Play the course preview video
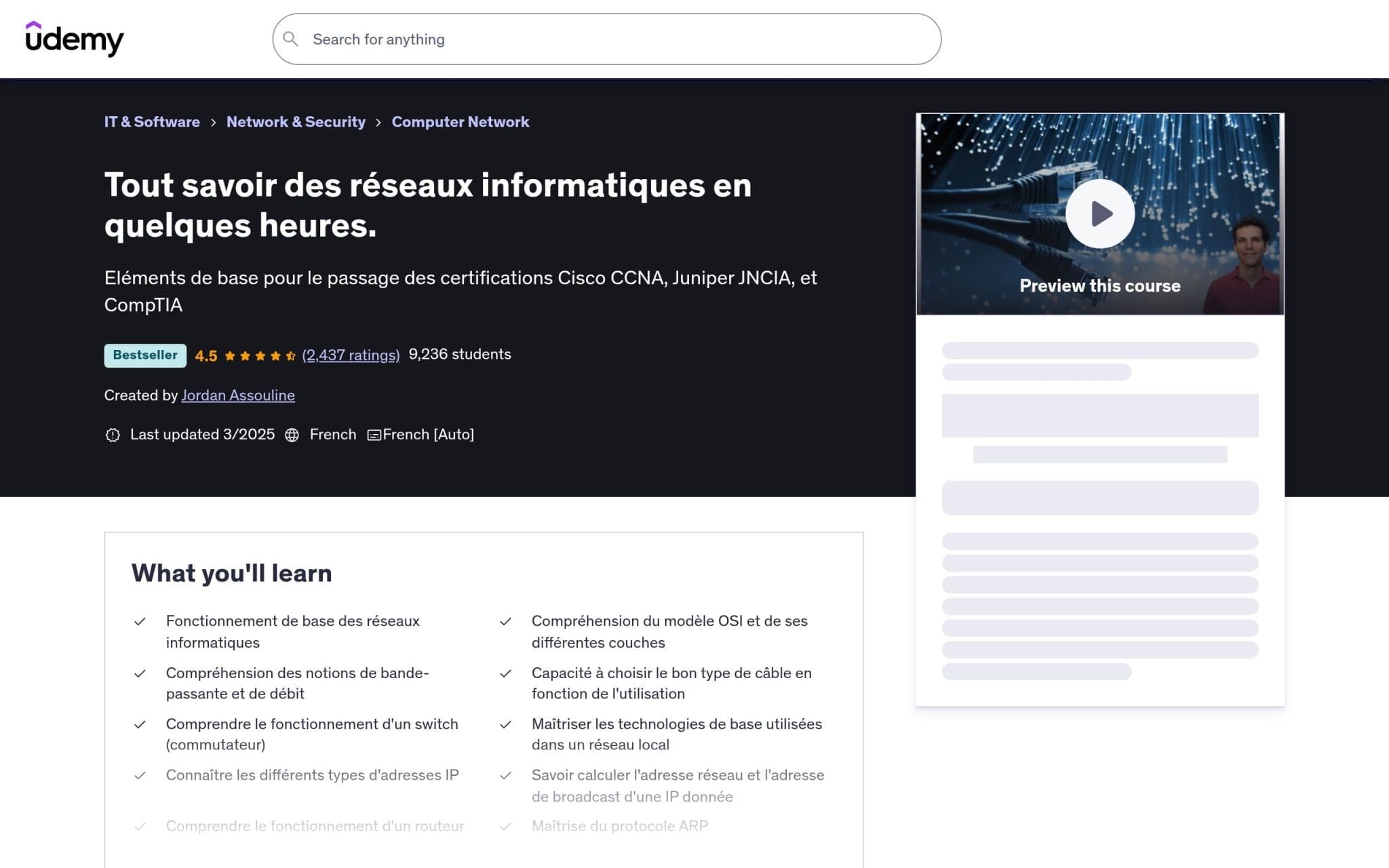 pyautogui.click(x=1099, y=214)
